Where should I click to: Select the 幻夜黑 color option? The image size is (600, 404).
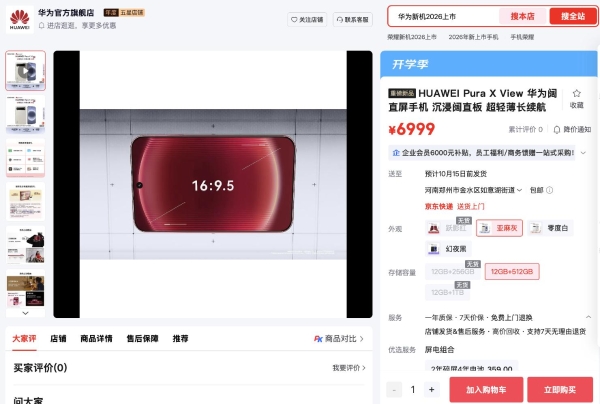(448, 249)
